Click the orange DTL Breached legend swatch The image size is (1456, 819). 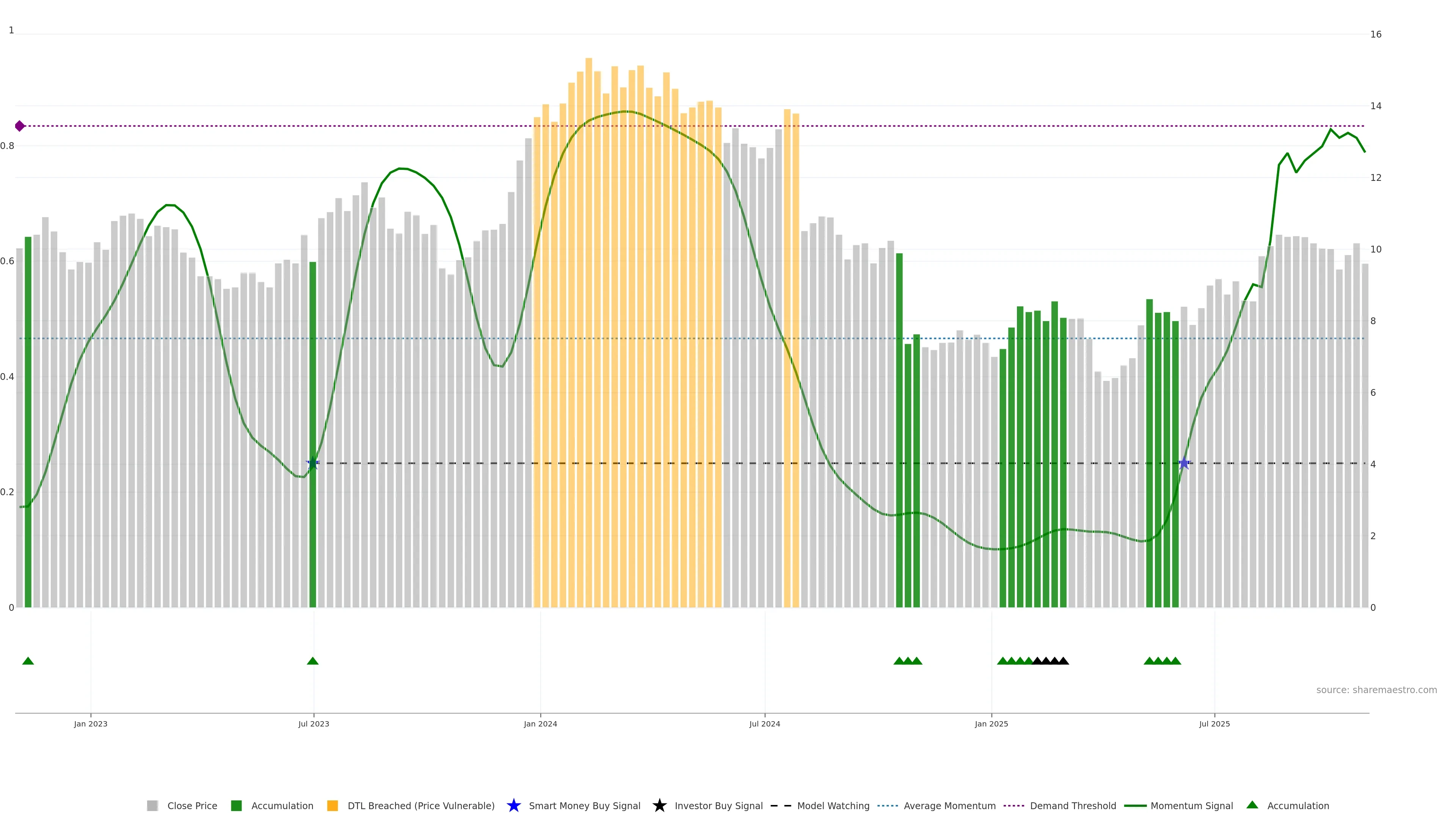tap(333, 805)
